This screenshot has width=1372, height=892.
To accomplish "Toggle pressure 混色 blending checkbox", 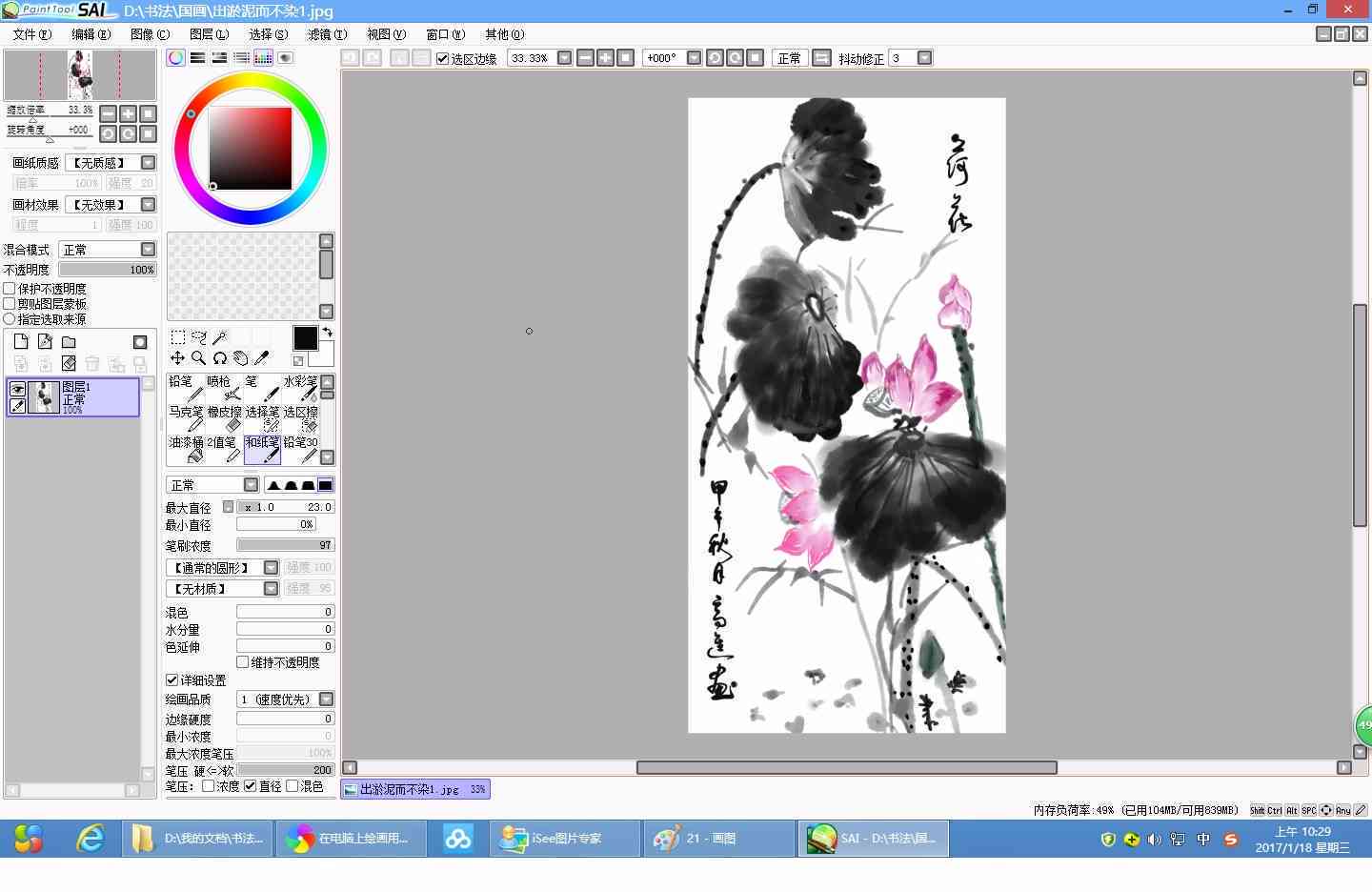I will [x=293, y=786].
